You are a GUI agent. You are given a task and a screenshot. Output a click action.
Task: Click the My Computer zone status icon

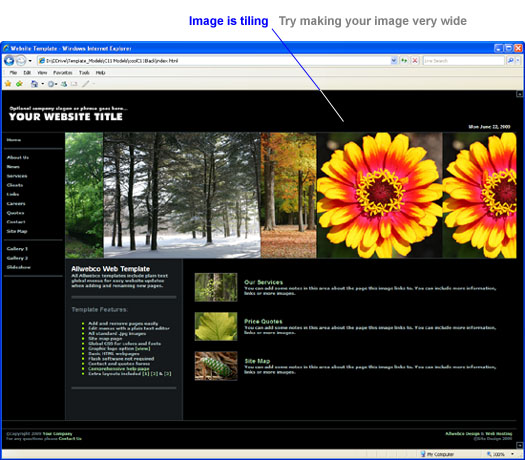(423, 454)
